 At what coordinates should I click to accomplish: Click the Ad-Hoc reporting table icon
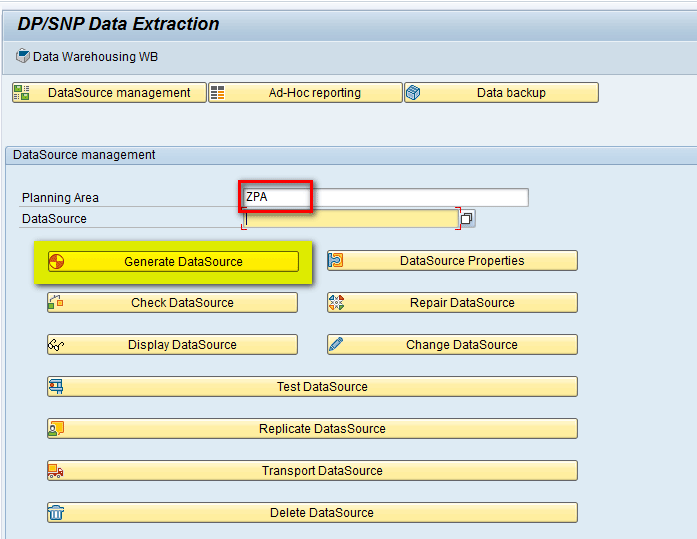point(218,93)
